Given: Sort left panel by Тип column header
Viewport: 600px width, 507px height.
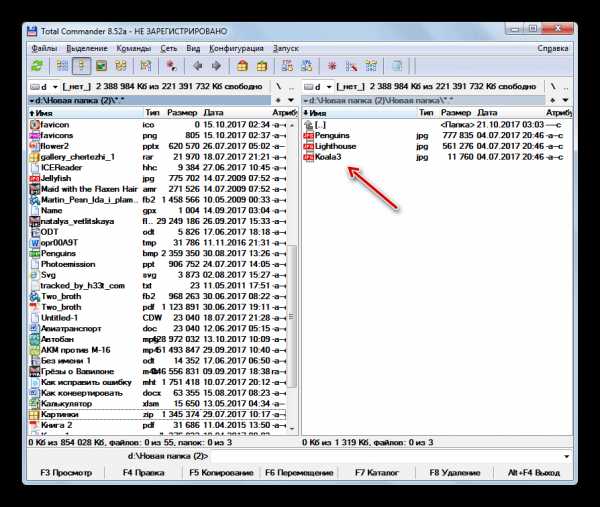Looking at the screenshot, I should 153,113.
